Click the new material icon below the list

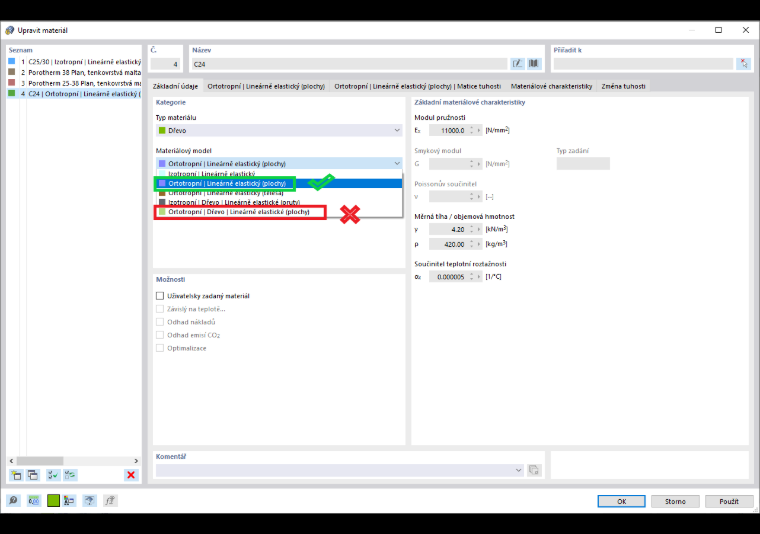click(x=16, y=475)
